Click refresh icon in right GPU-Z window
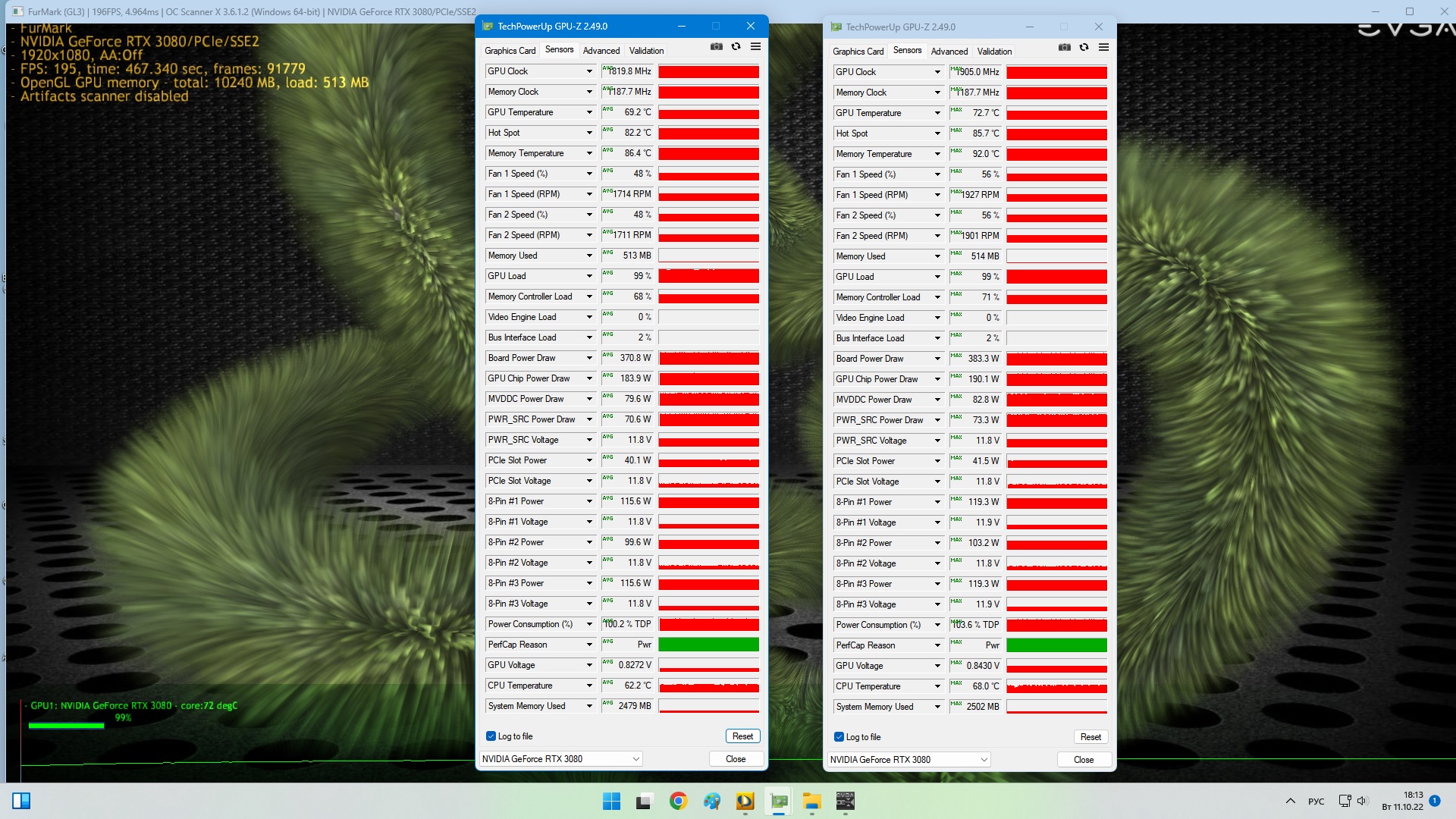The height and width of the screenshot is (819, 1456). coord(1084,48)
